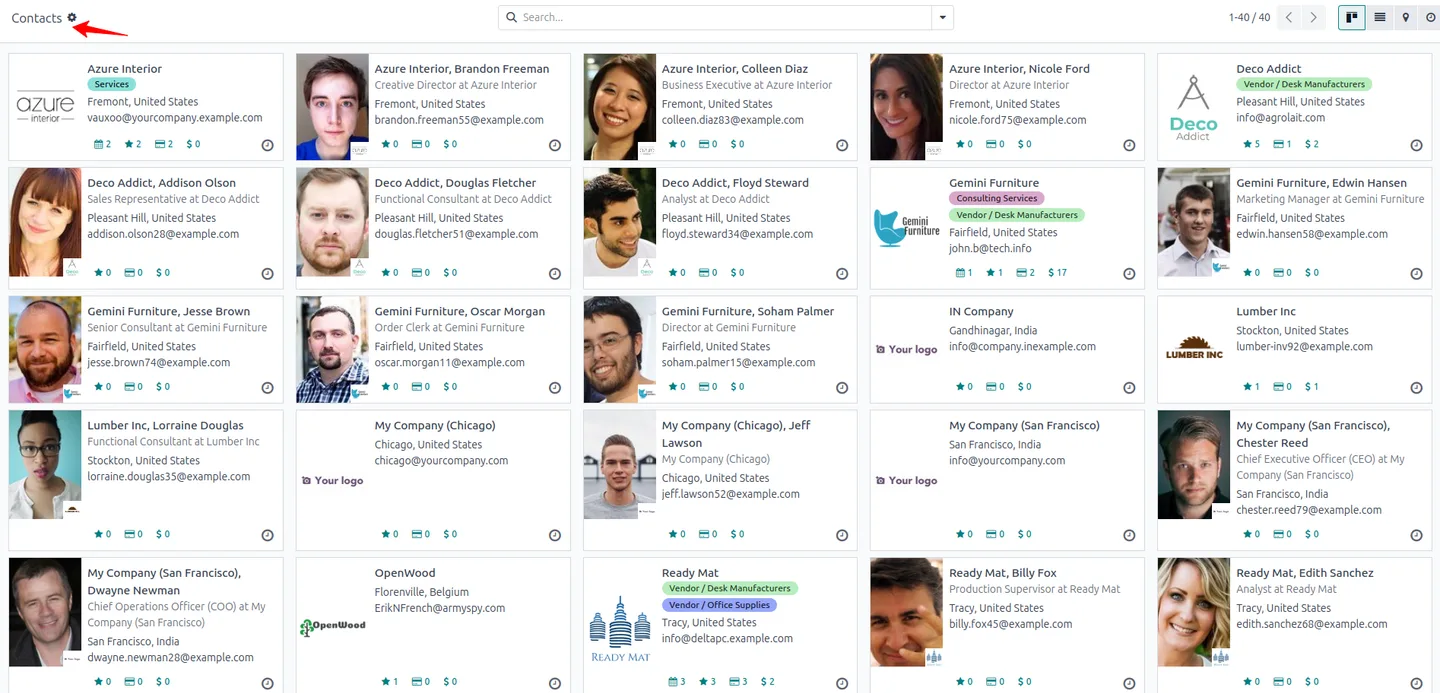Click email info@deltapc.example.com

click(727, 638)
